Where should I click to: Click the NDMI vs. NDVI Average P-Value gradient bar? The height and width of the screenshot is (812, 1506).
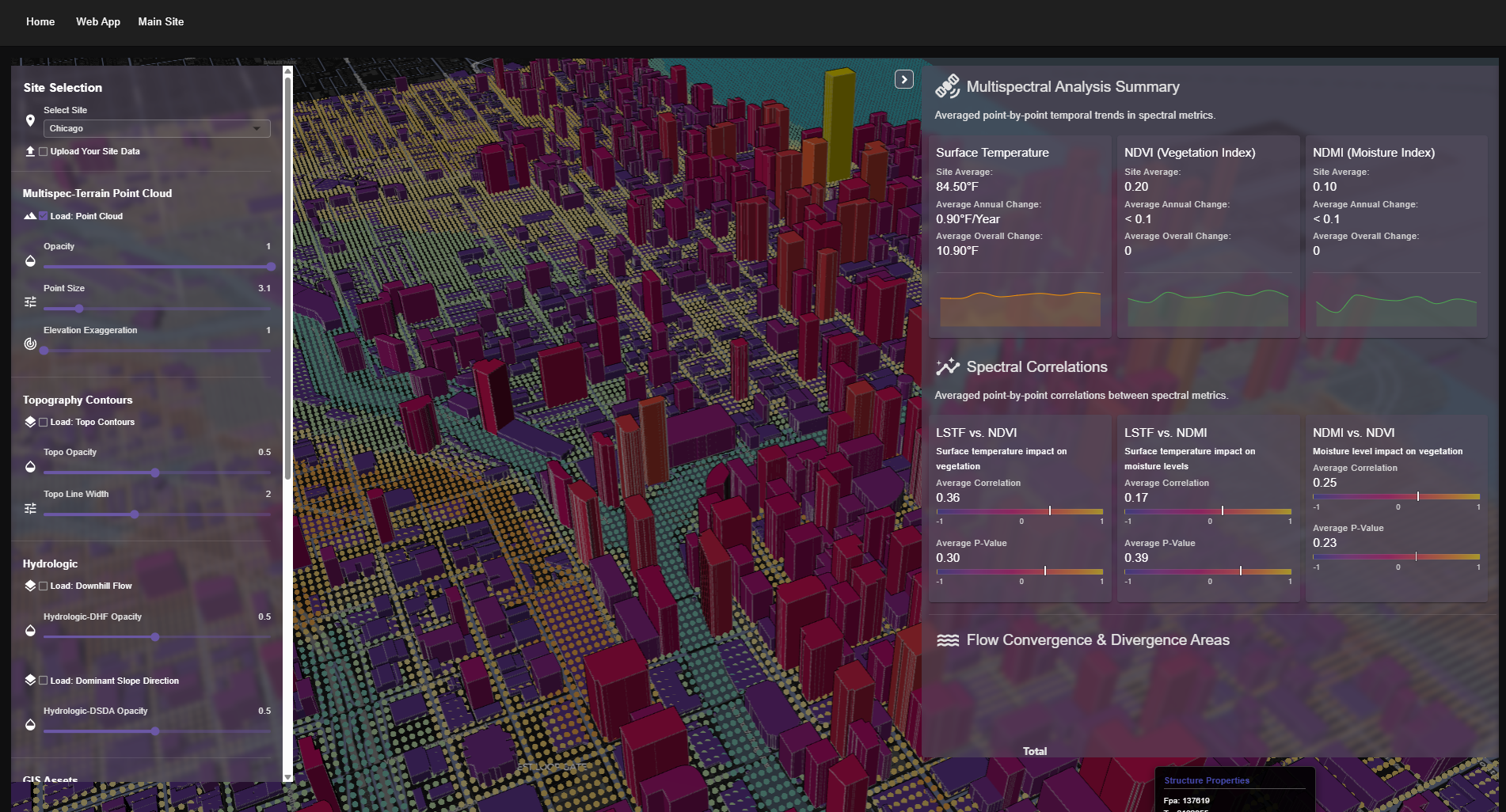click(x=1397, y=557)
